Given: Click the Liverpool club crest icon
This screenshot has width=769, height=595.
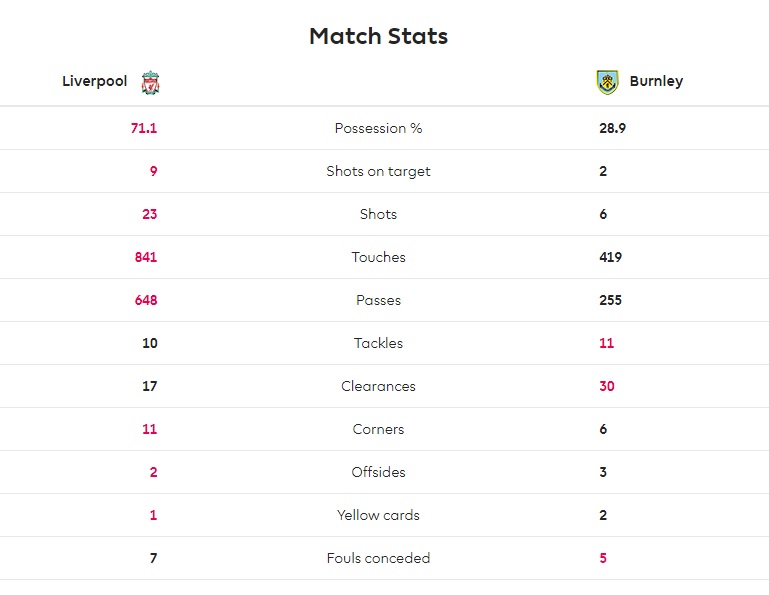Looking at the screenshot, I should [151, 82].
